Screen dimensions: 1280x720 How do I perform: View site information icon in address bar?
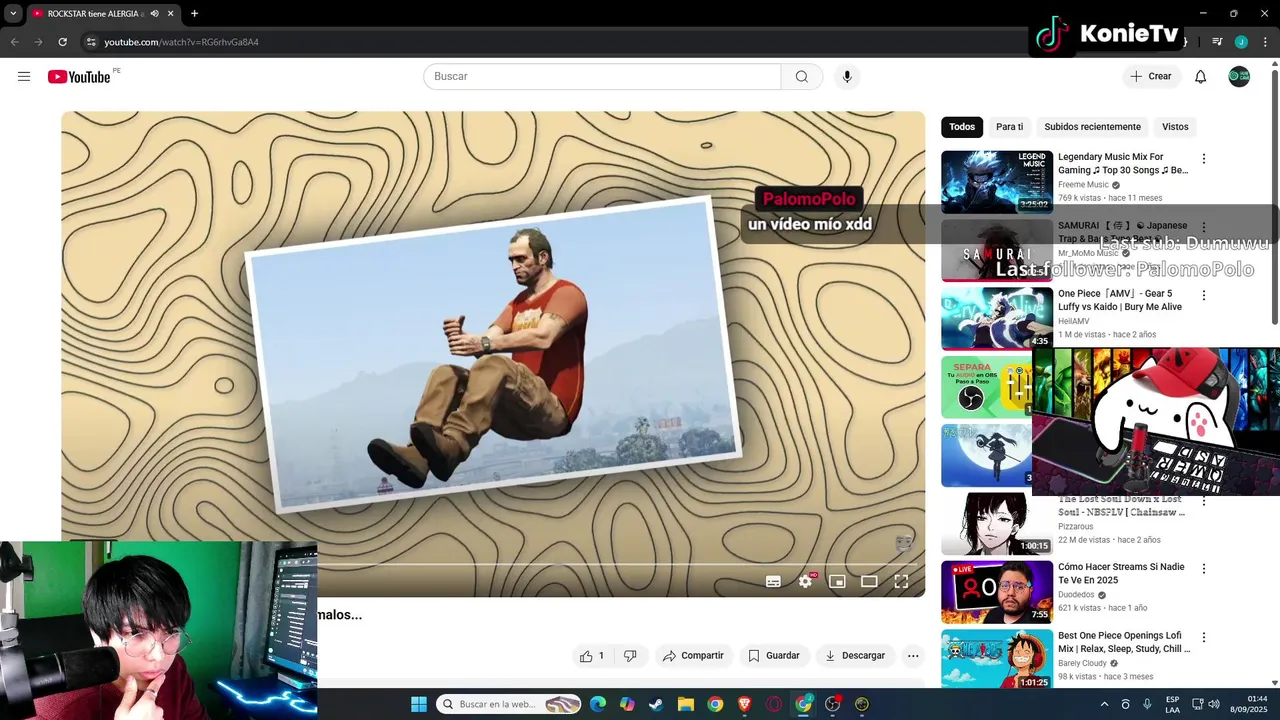91,42
